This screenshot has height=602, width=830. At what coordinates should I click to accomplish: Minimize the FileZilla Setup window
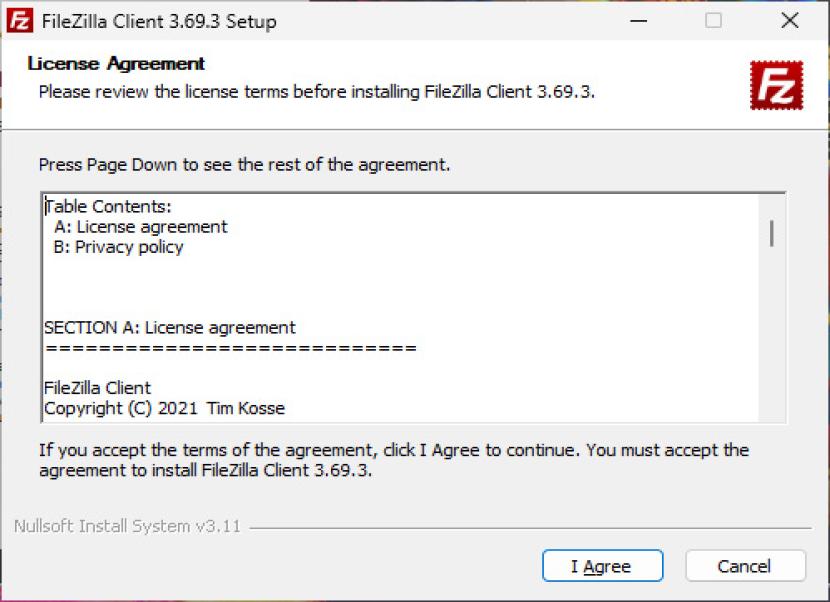637,21
